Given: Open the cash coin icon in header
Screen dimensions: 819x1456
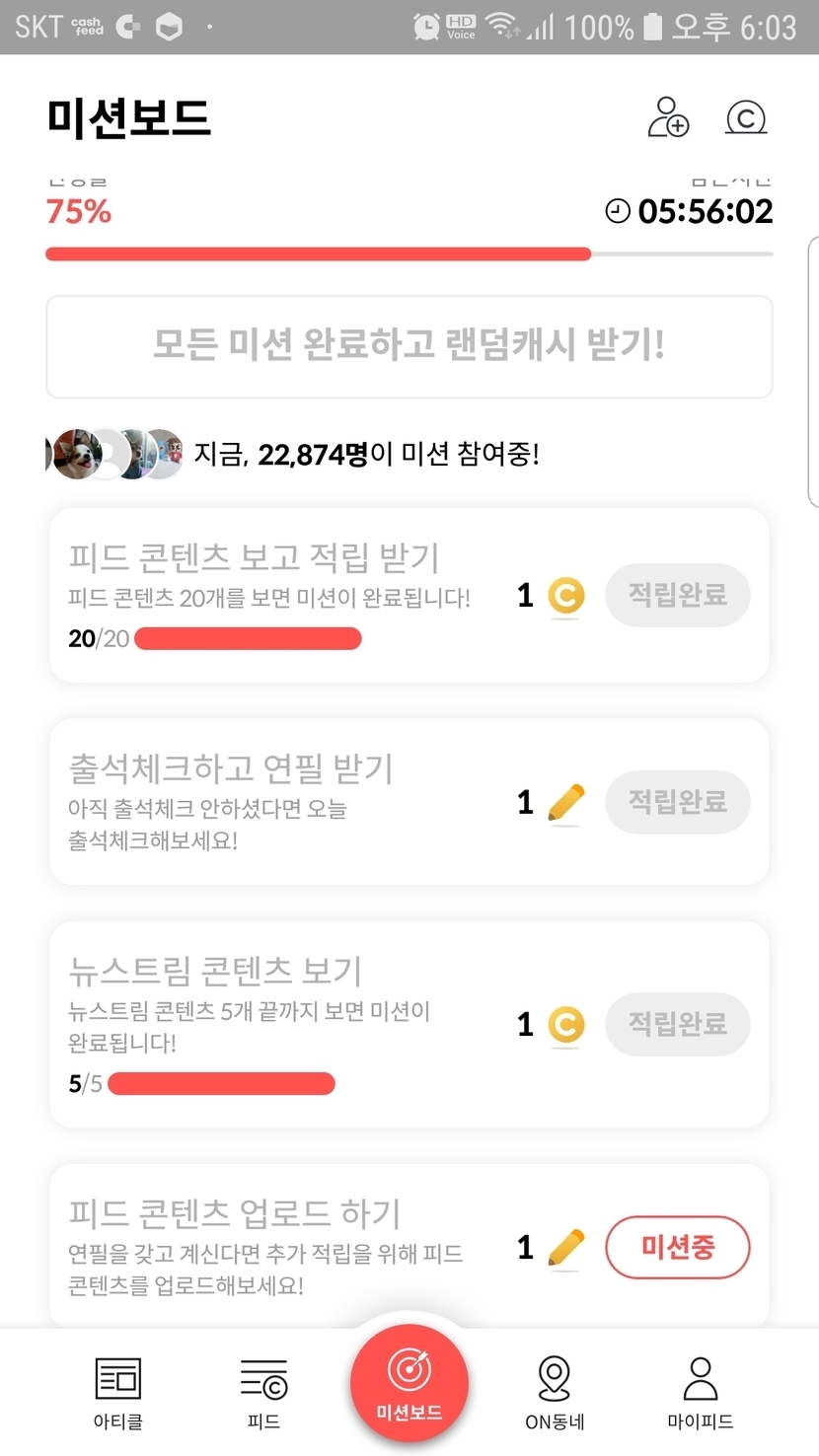Looking at the screenshot, I should [746, 117].
